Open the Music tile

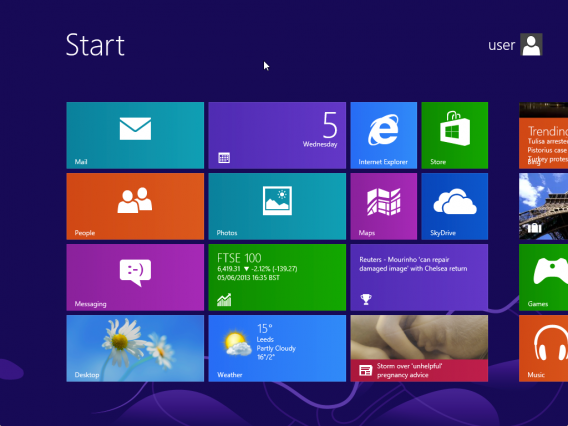[x=543, y=348]
